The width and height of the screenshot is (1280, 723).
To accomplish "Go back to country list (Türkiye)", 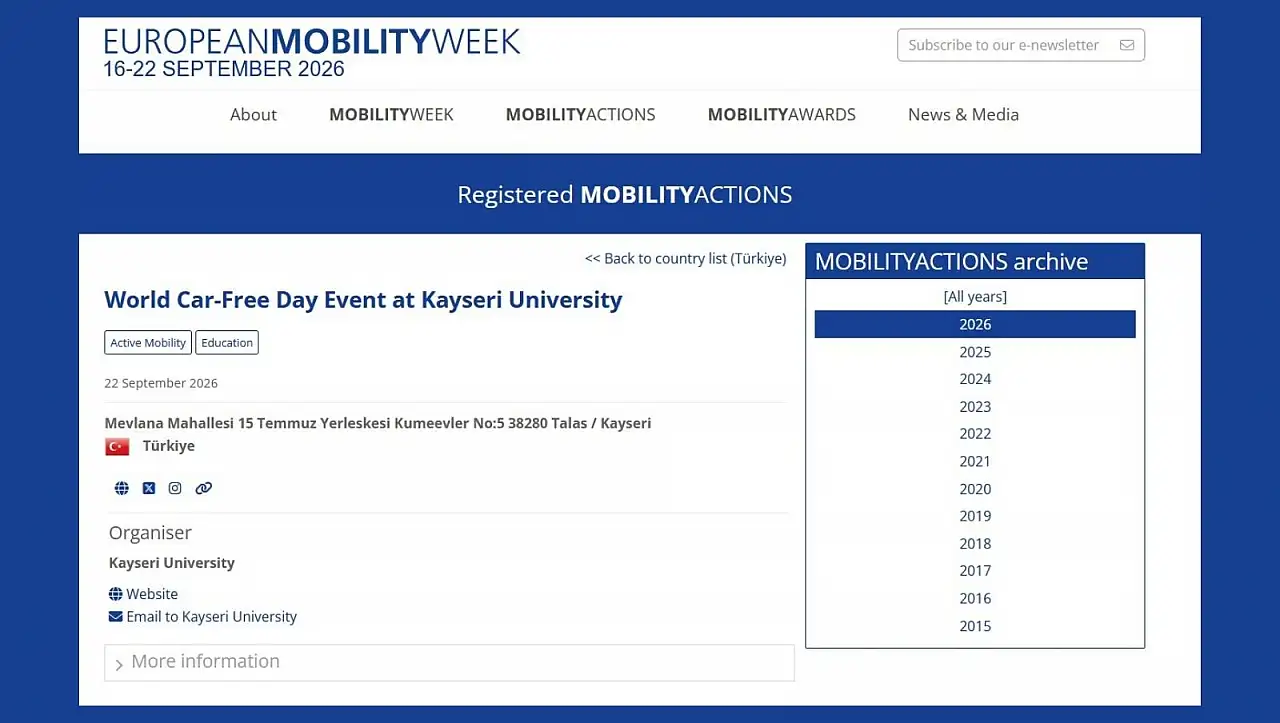I will coord(686,259).
